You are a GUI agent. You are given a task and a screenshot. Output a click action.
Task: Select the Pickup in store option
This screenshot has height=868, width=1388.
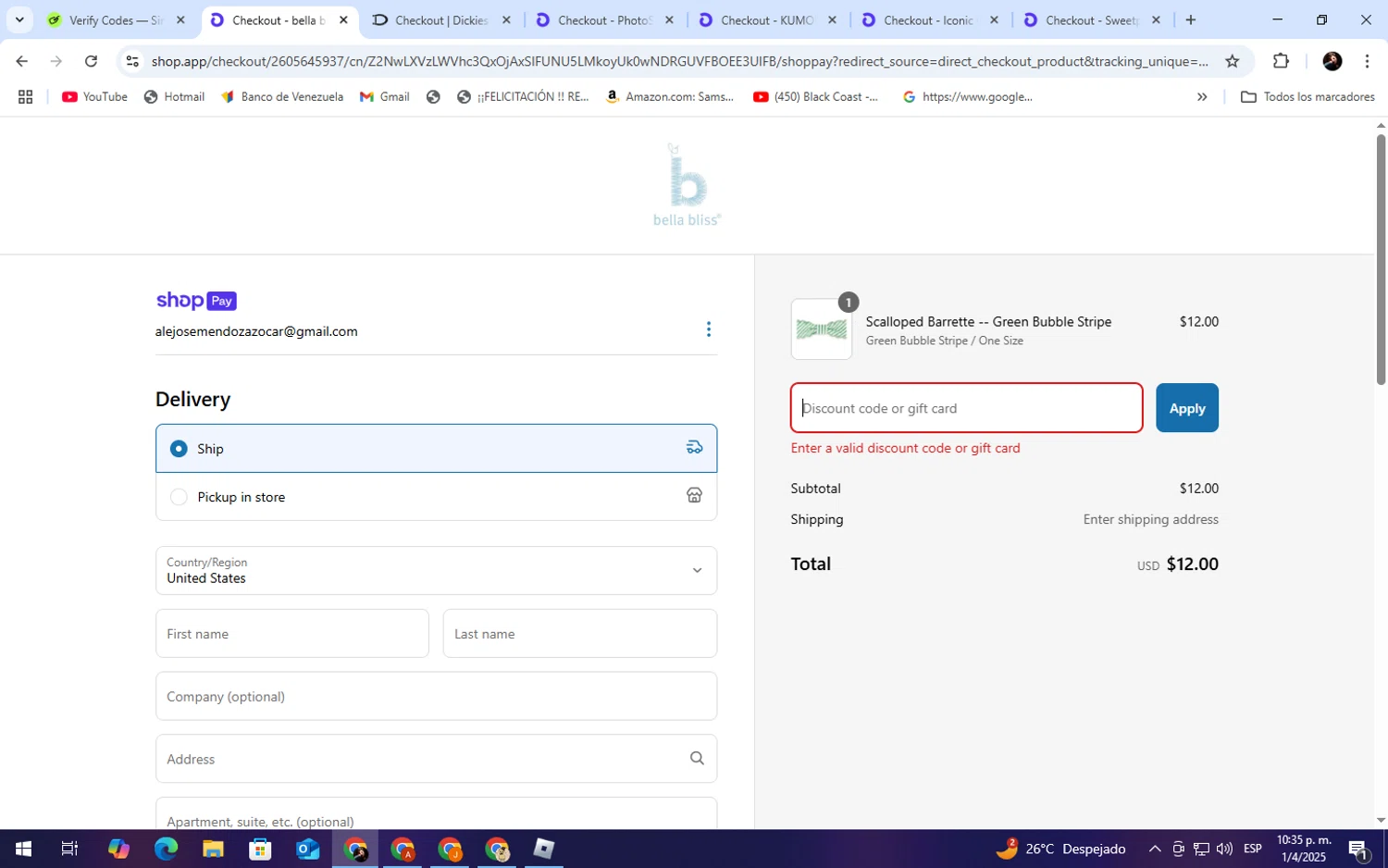point(436,497)
